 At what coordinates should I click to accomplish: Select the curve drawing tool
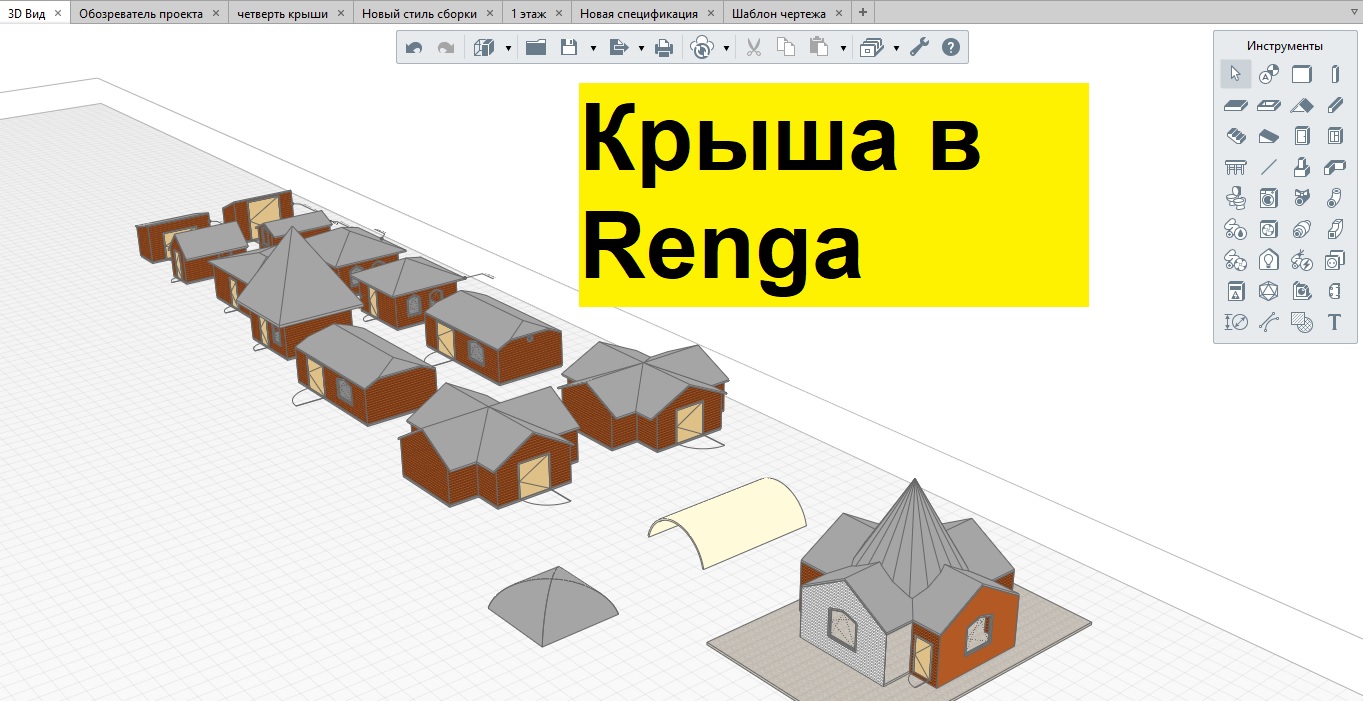coord(1268,322)
